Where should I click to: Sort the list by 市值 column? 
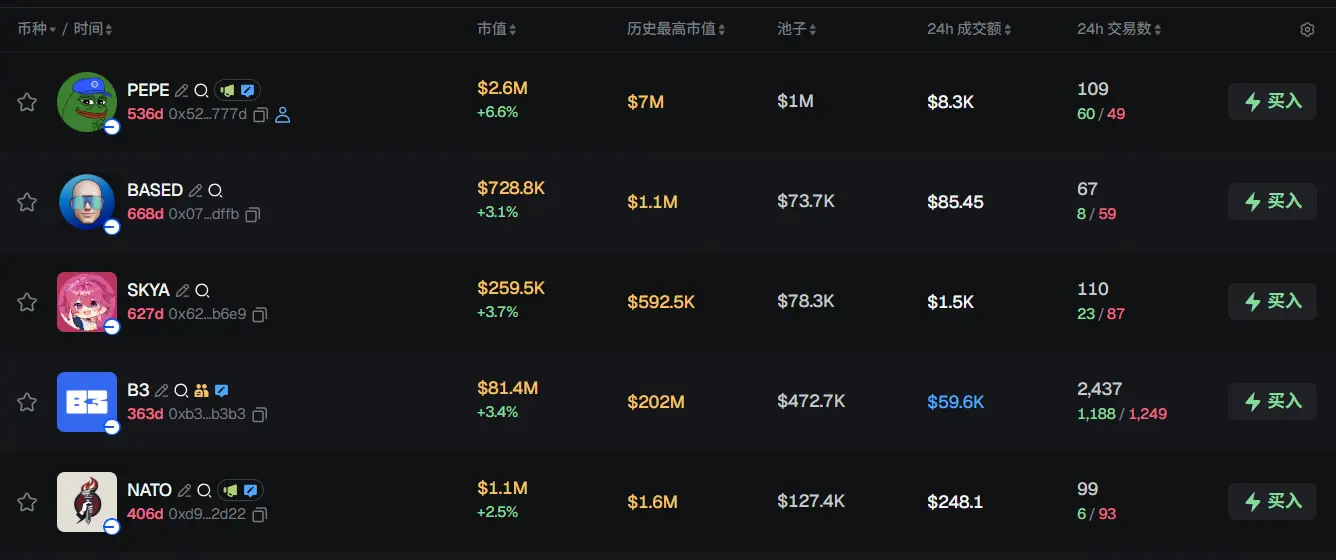[496, 30]
